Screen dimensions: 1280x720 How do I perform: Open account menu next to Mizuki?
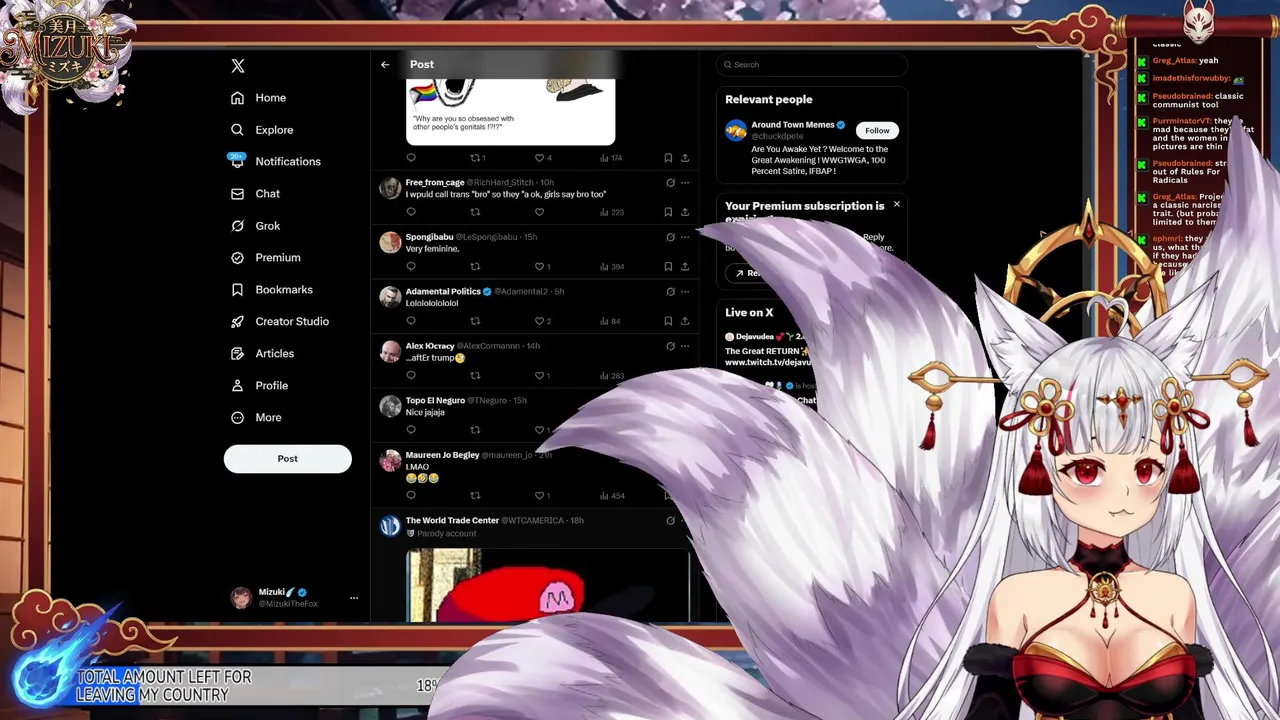(x=353, y=598)
